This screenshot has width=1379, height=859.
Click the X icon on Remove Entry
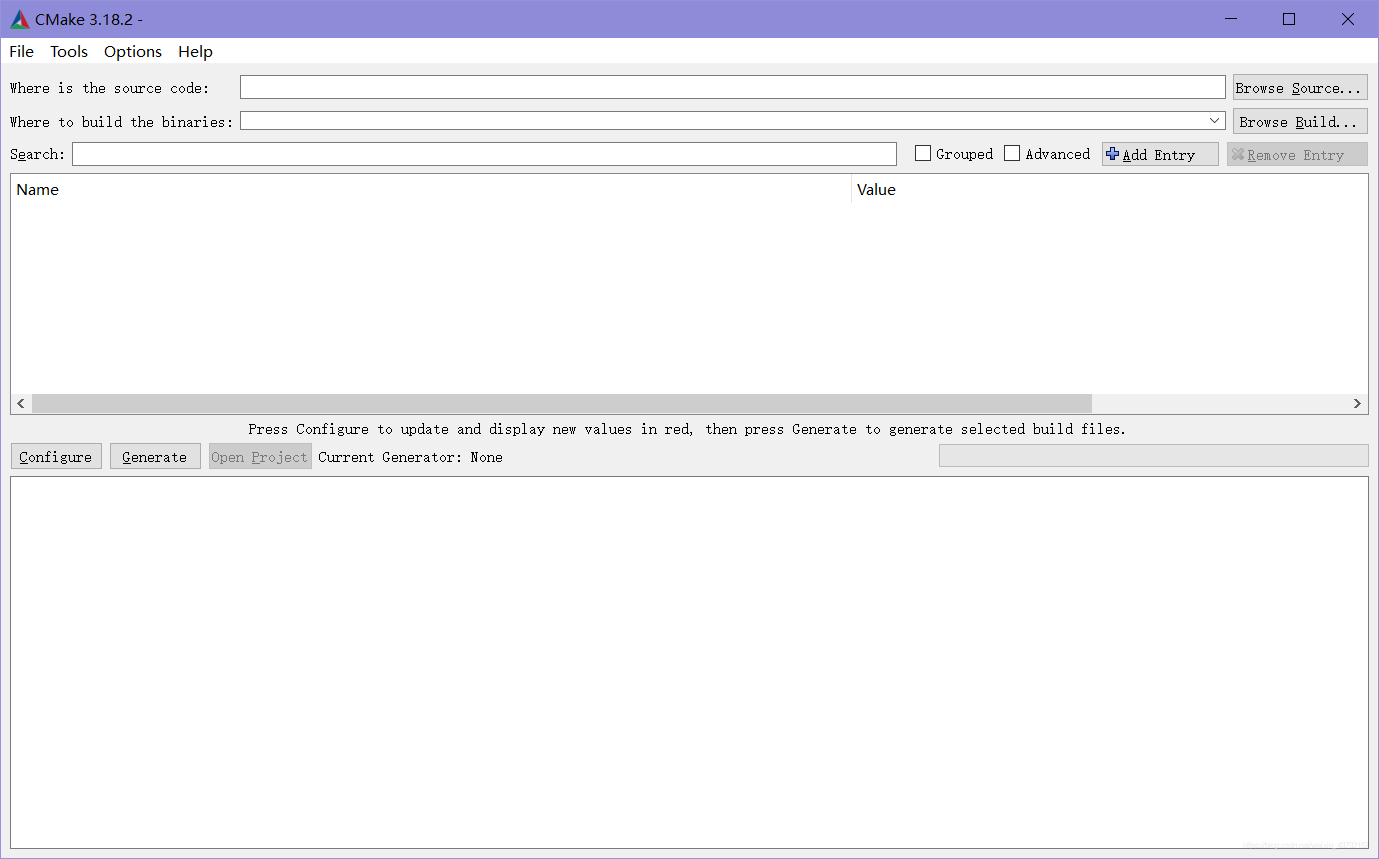click(x=1239, y=154)
